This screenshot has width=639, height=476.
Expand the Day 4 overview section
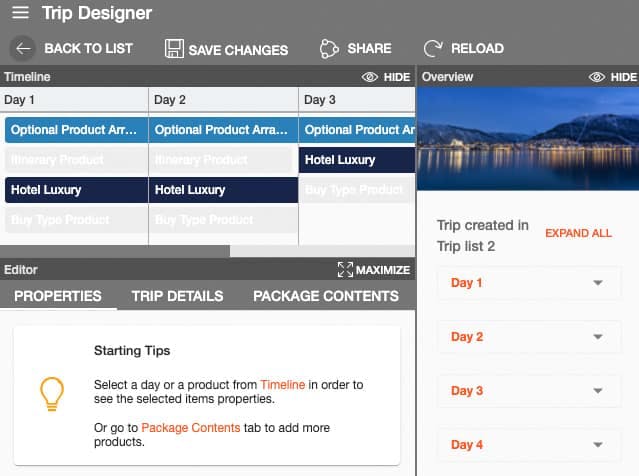598,445
